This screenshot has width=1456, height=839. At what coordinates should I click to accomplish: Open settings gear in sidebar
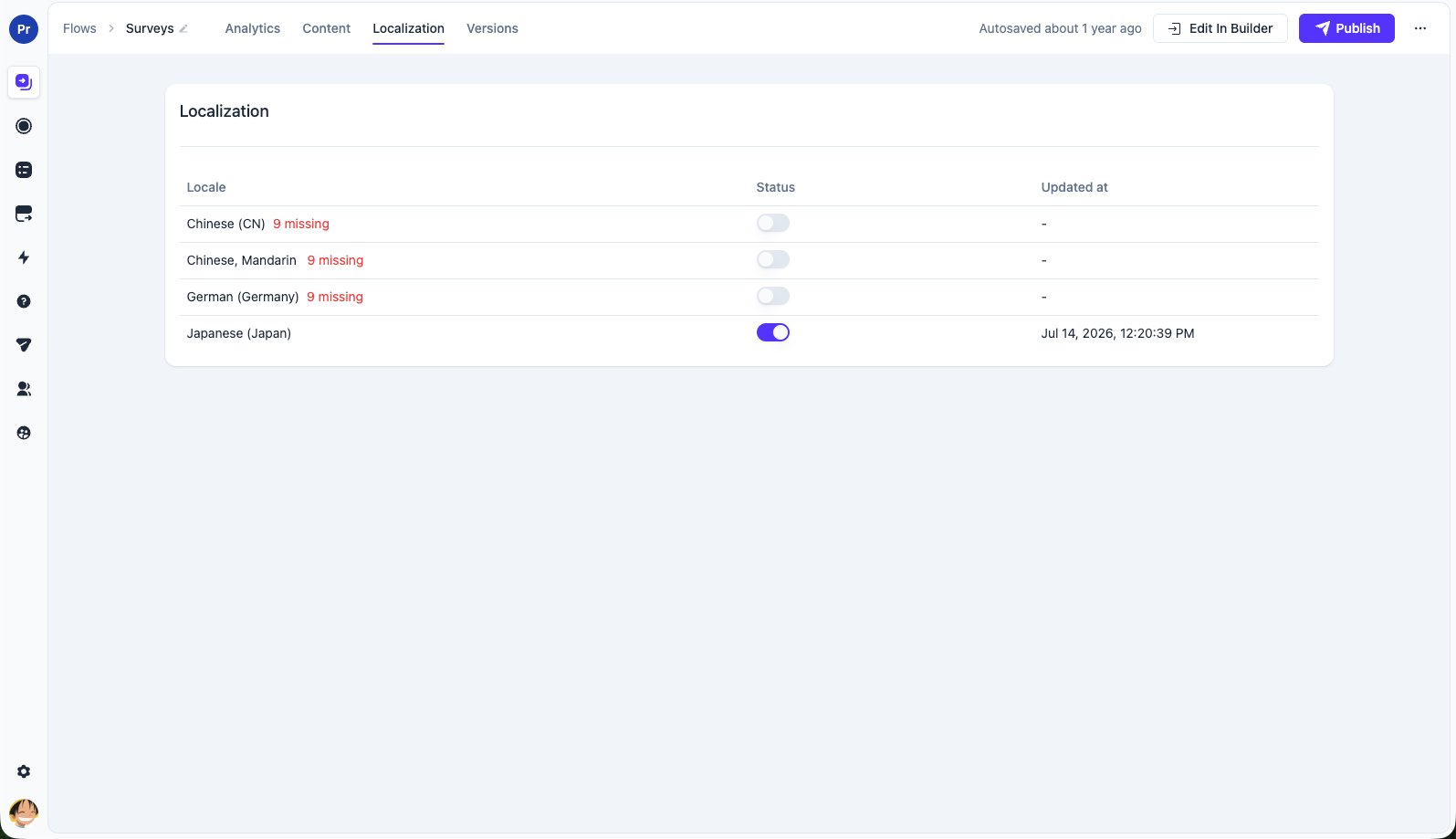click(x=24, y=771)
